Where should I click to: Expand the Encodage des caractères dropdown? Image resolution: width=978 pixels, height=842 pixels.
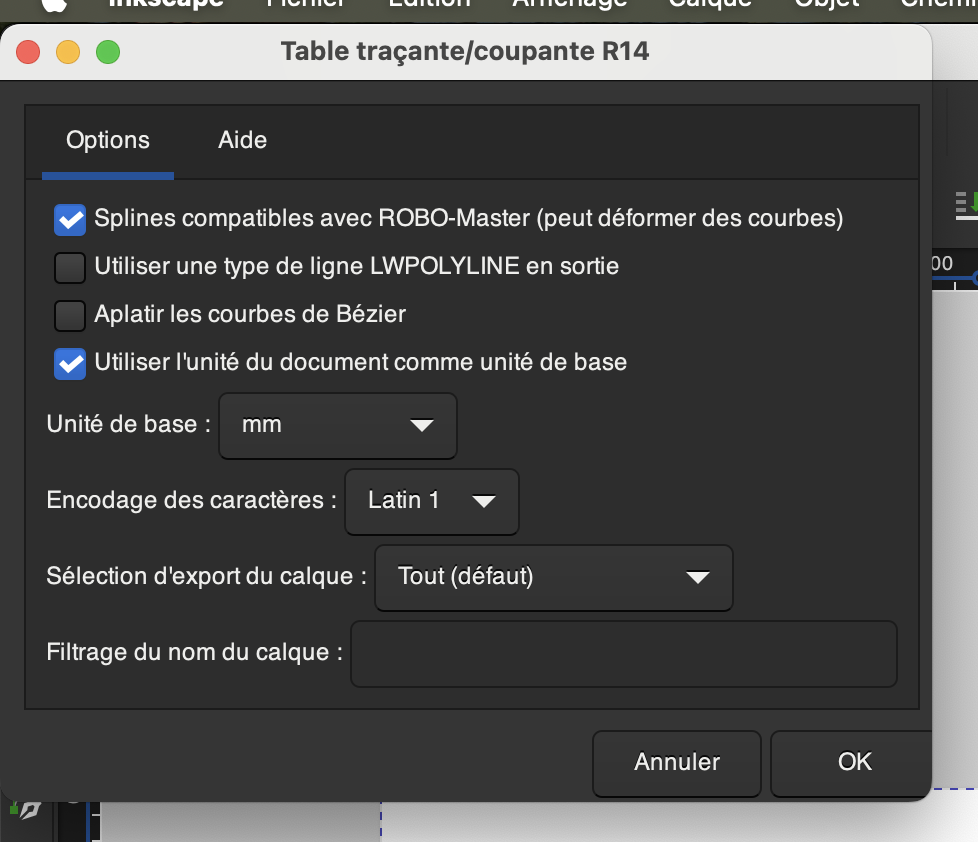(x=431, y=501)
